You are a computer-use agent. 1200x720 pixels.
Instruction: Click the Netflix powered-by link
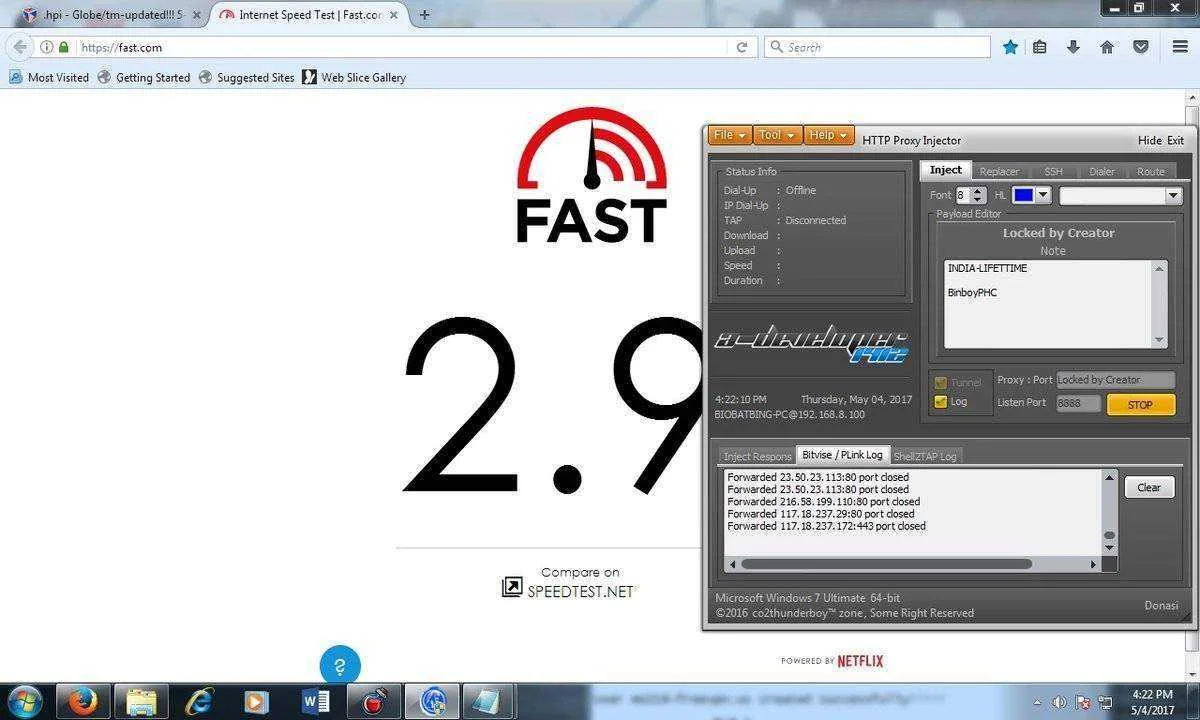pos(832,661)
